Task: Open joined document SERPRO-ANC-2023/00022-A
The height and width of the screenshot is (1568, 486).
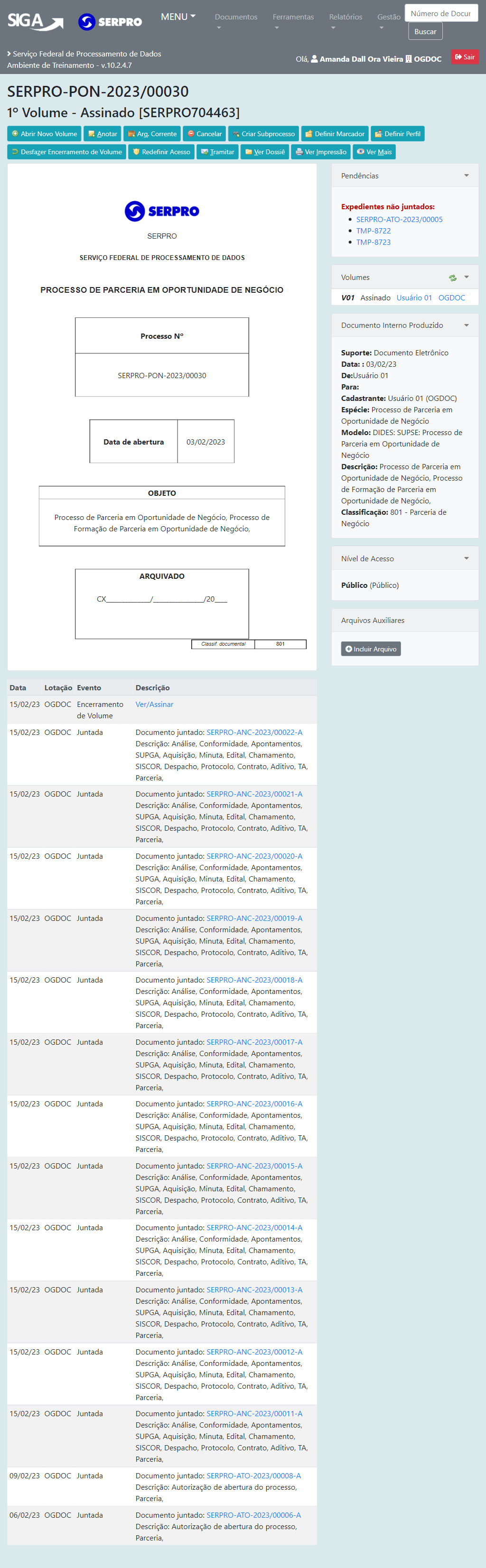Action: pyautogui.click(x=254, y=732)
